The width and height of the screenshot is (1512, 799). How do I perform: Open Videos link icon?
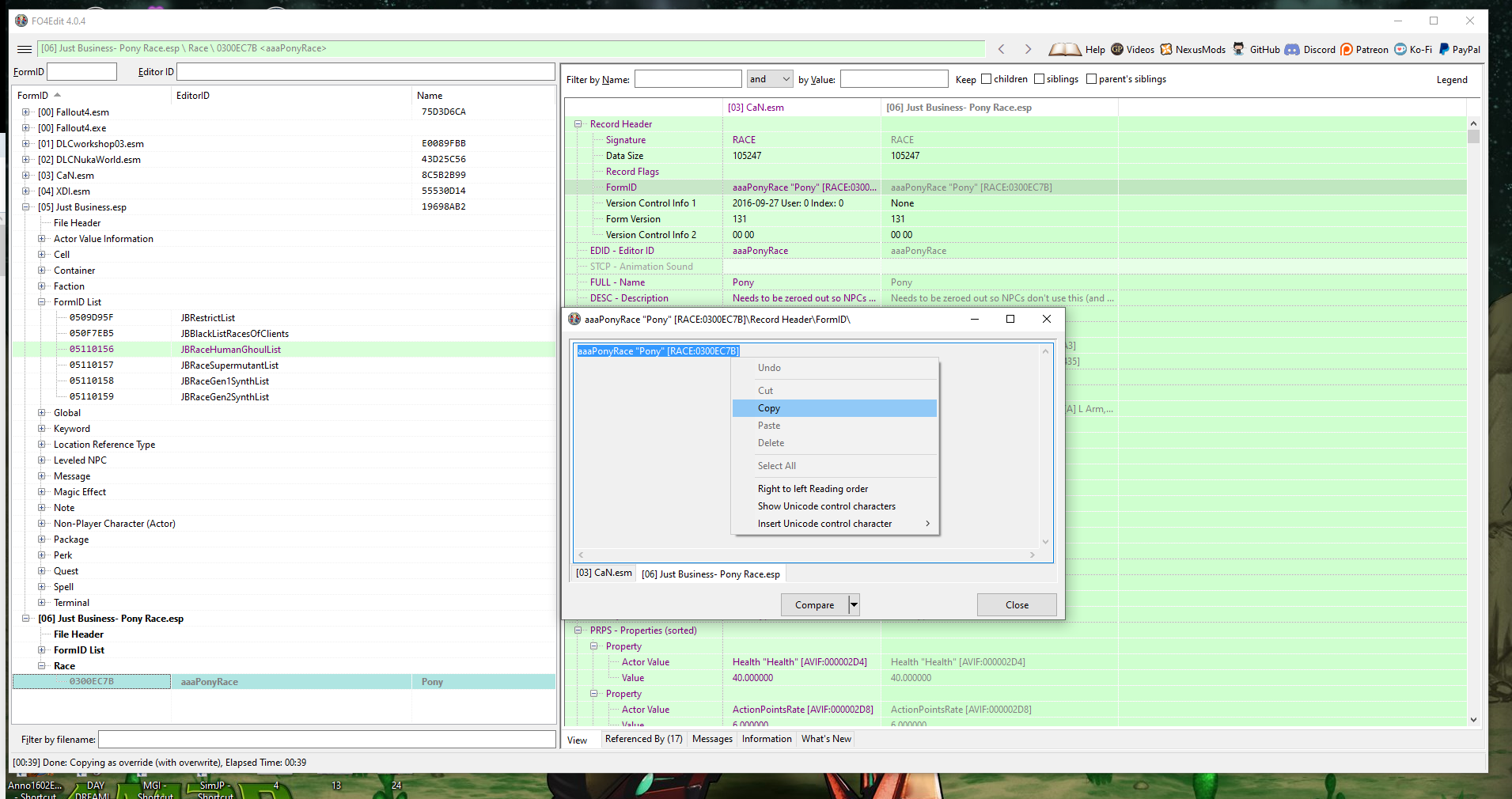tap(1117, 49)
